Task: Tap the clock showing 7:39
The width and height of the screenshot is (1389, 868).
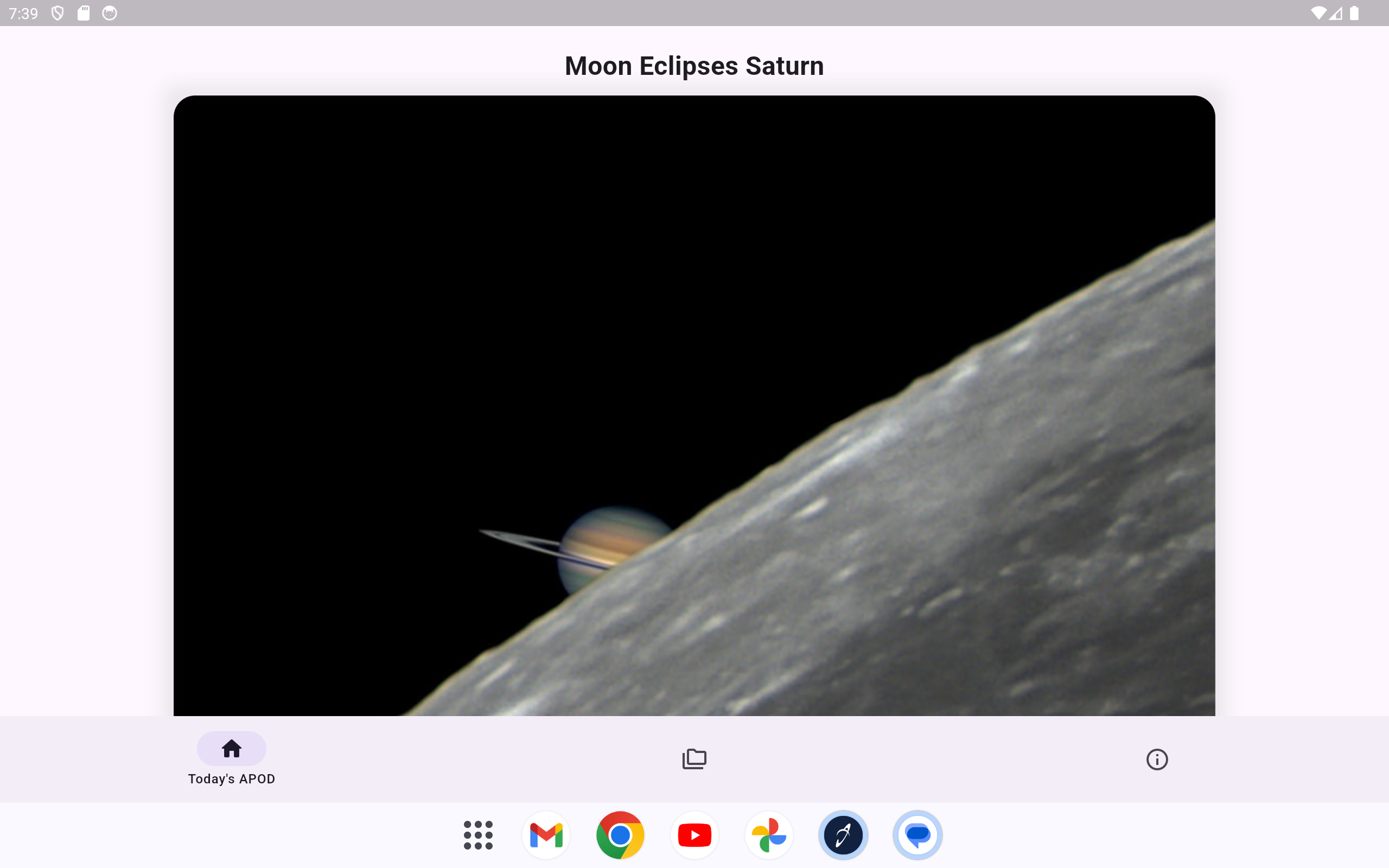Action: click(x=23, y=12)
